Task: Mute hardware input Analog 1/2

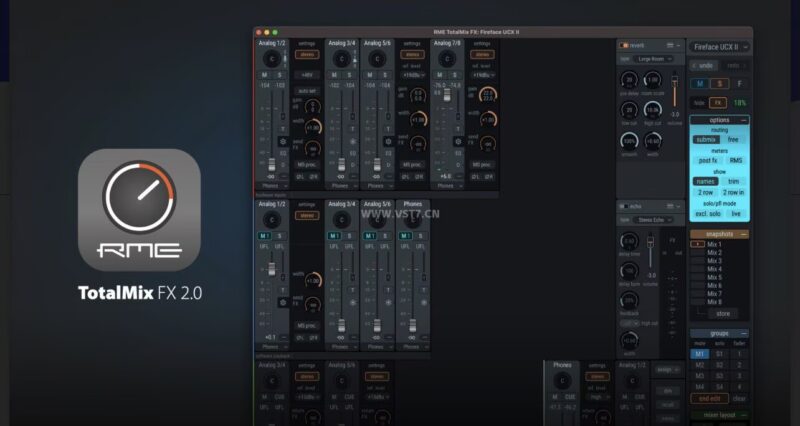Action: pyautogui.click(x=264, y=75)
